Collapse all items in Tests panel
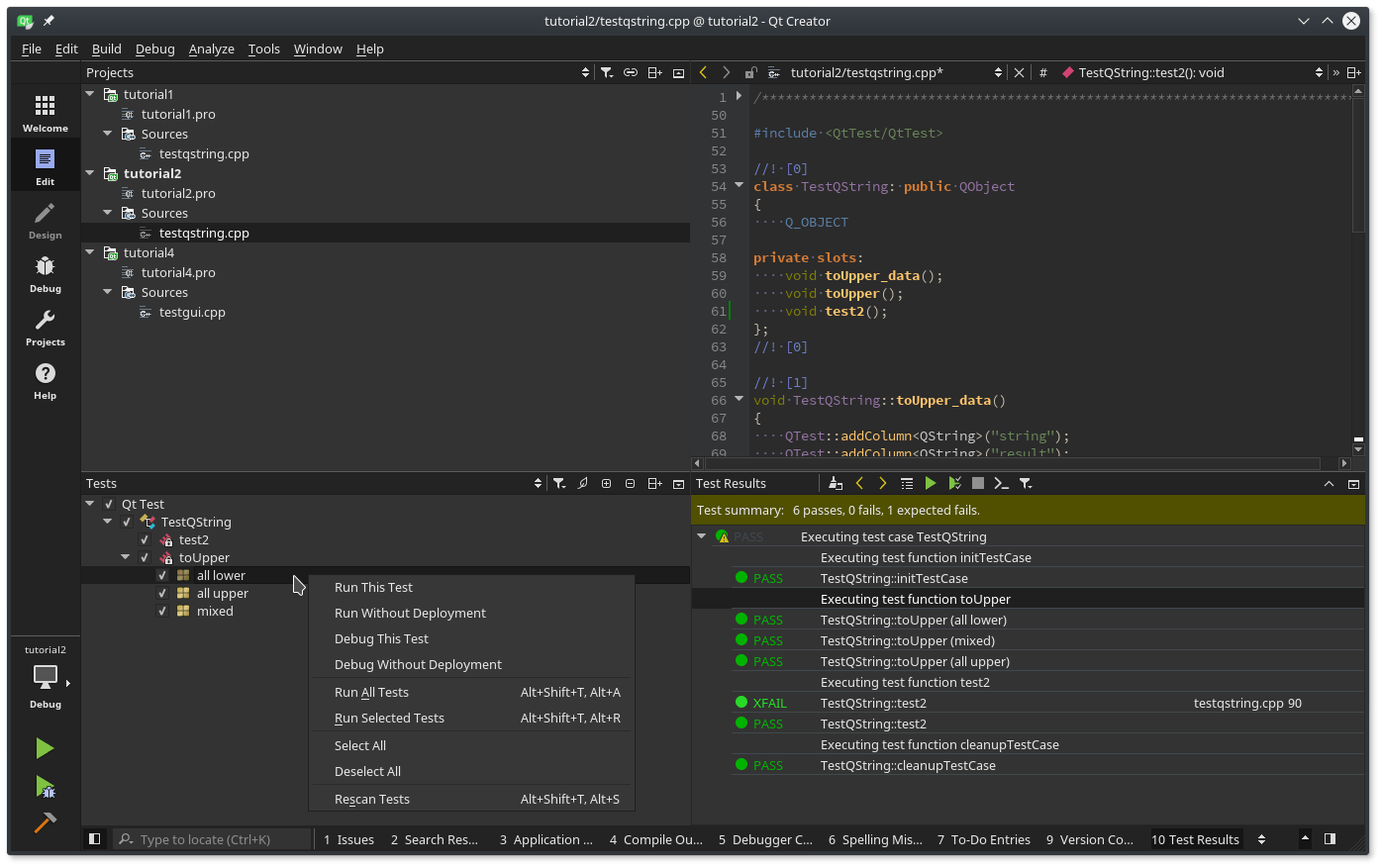 pyautogui.click(x=631, y=483)
